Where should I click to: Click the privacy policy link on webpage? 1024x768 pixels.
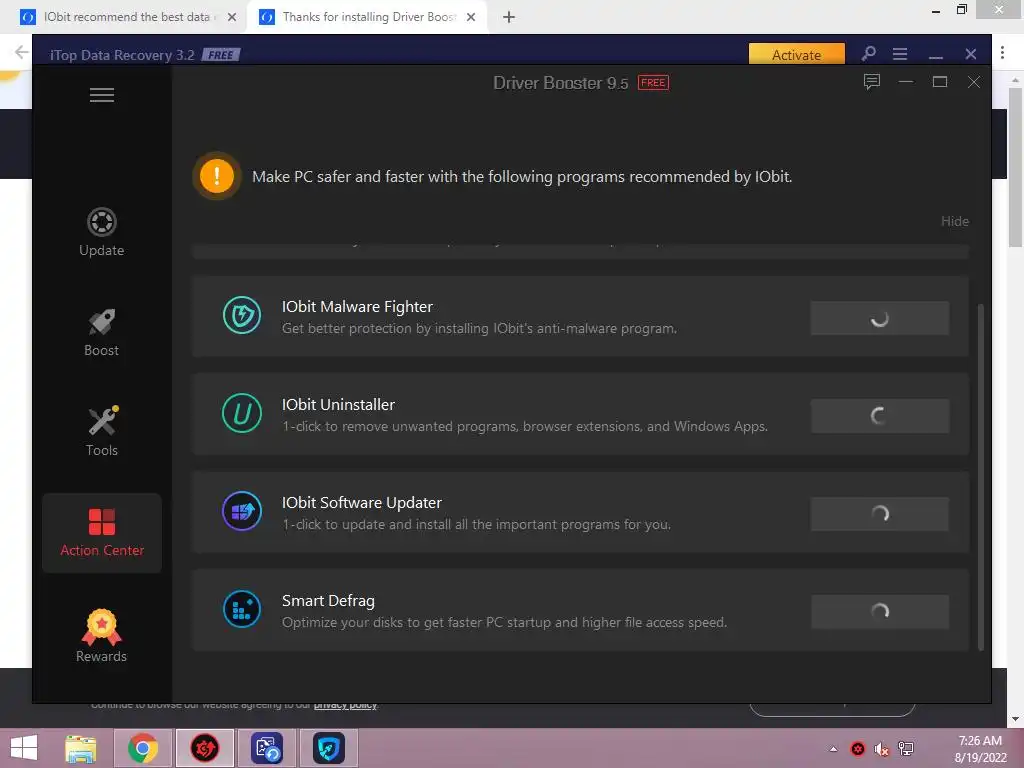pos(345,705)
